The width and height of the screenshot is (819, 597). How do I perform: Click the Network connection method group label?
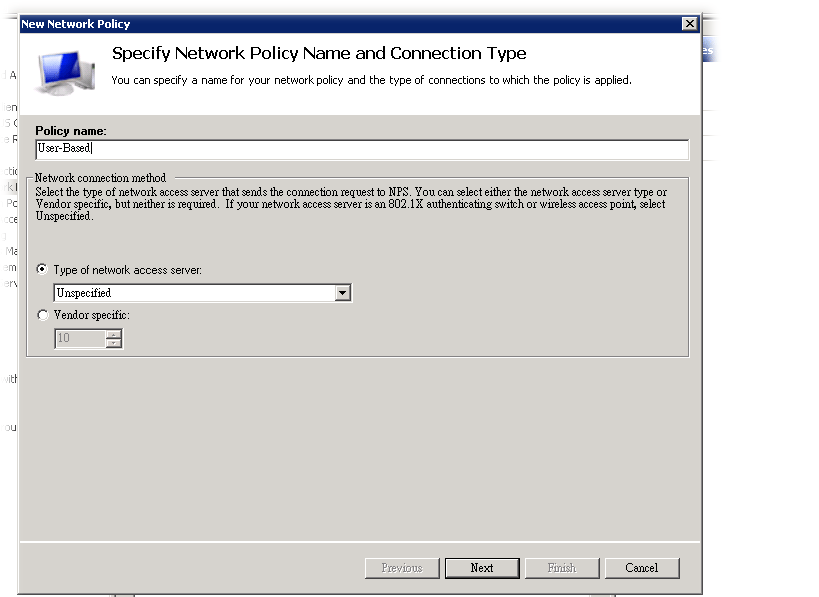(x=100, y=178)
